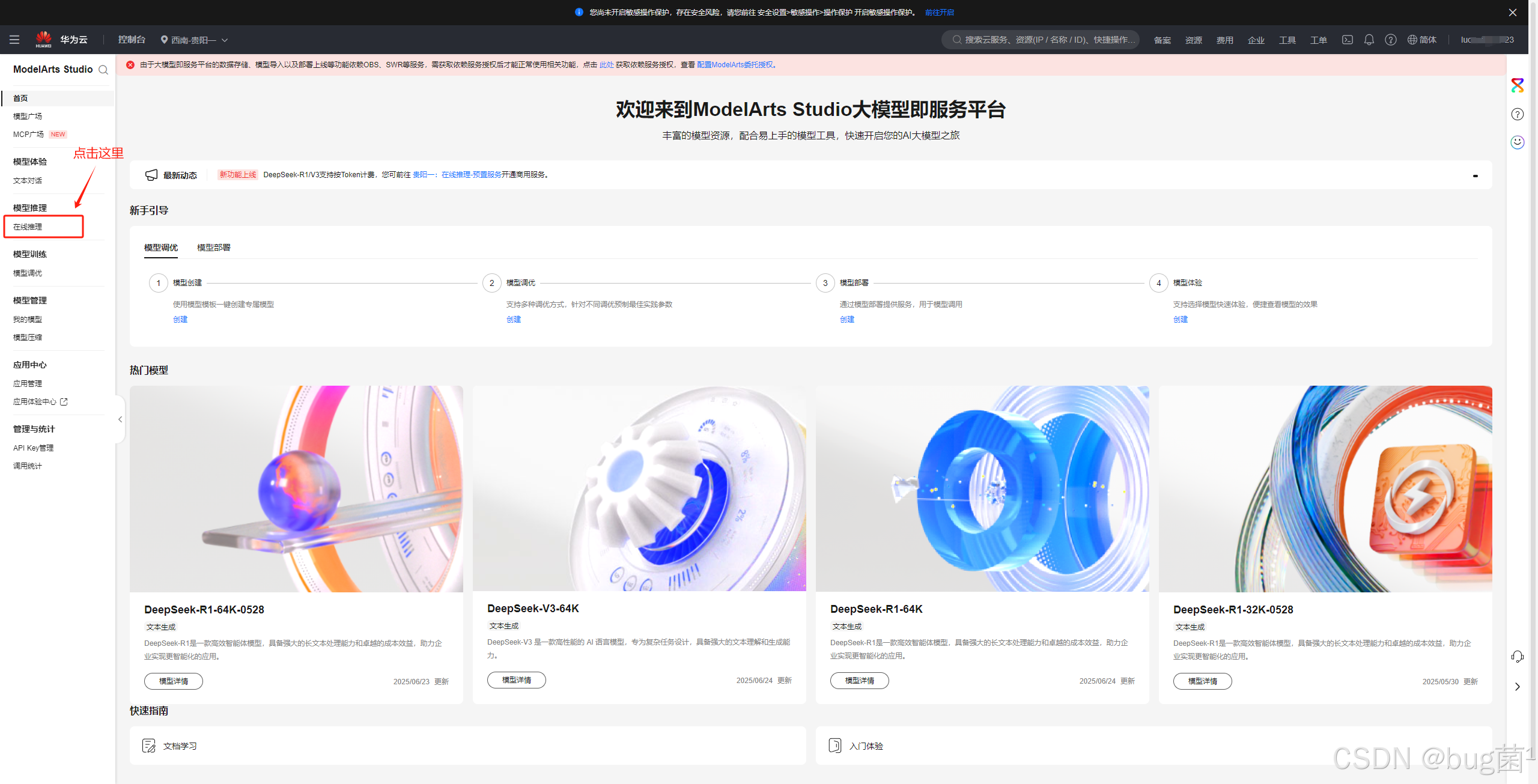Collapse the latest news panel
Image resolution: width=1538 pixels, height=784 pixels.
pos(1475,175)
